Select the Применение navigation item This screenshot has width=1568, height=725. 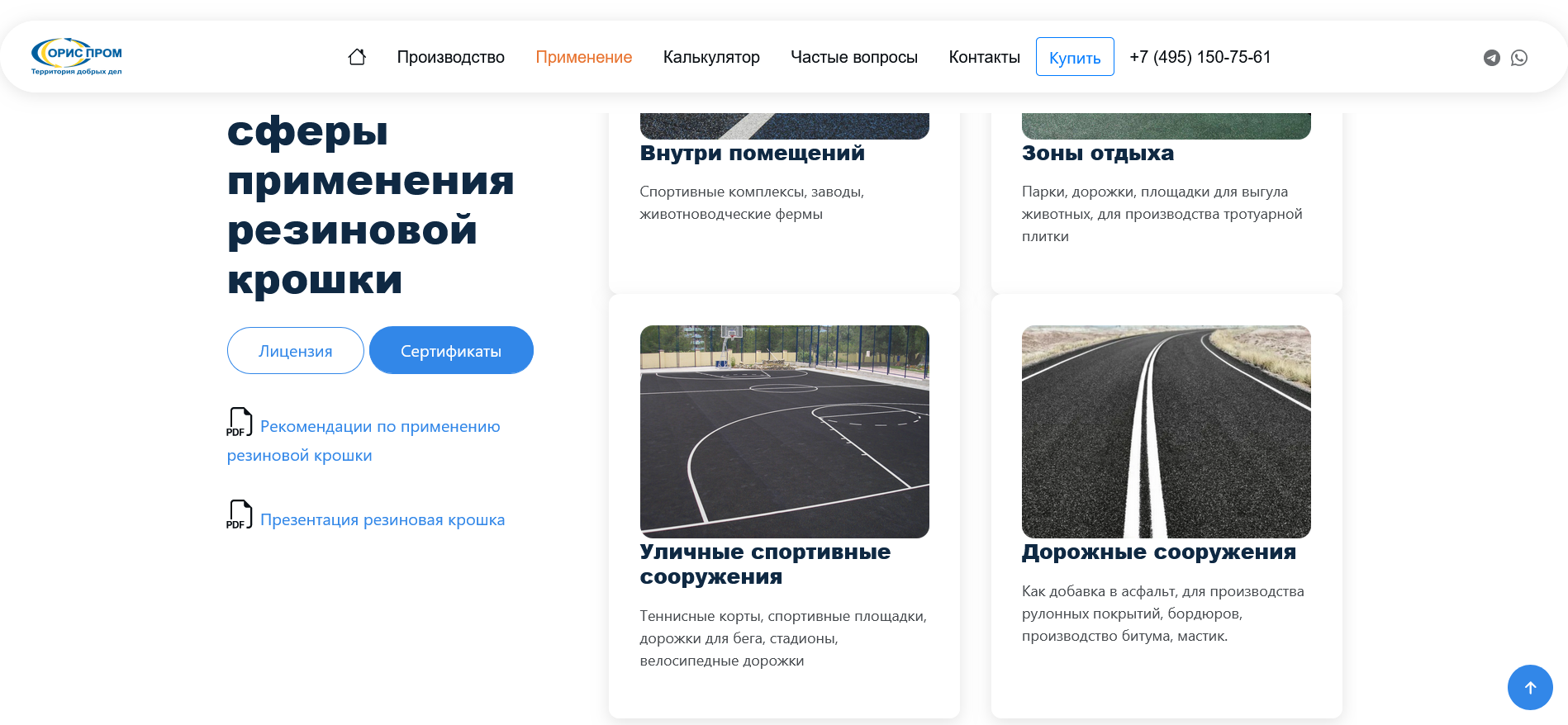[583, 57]
